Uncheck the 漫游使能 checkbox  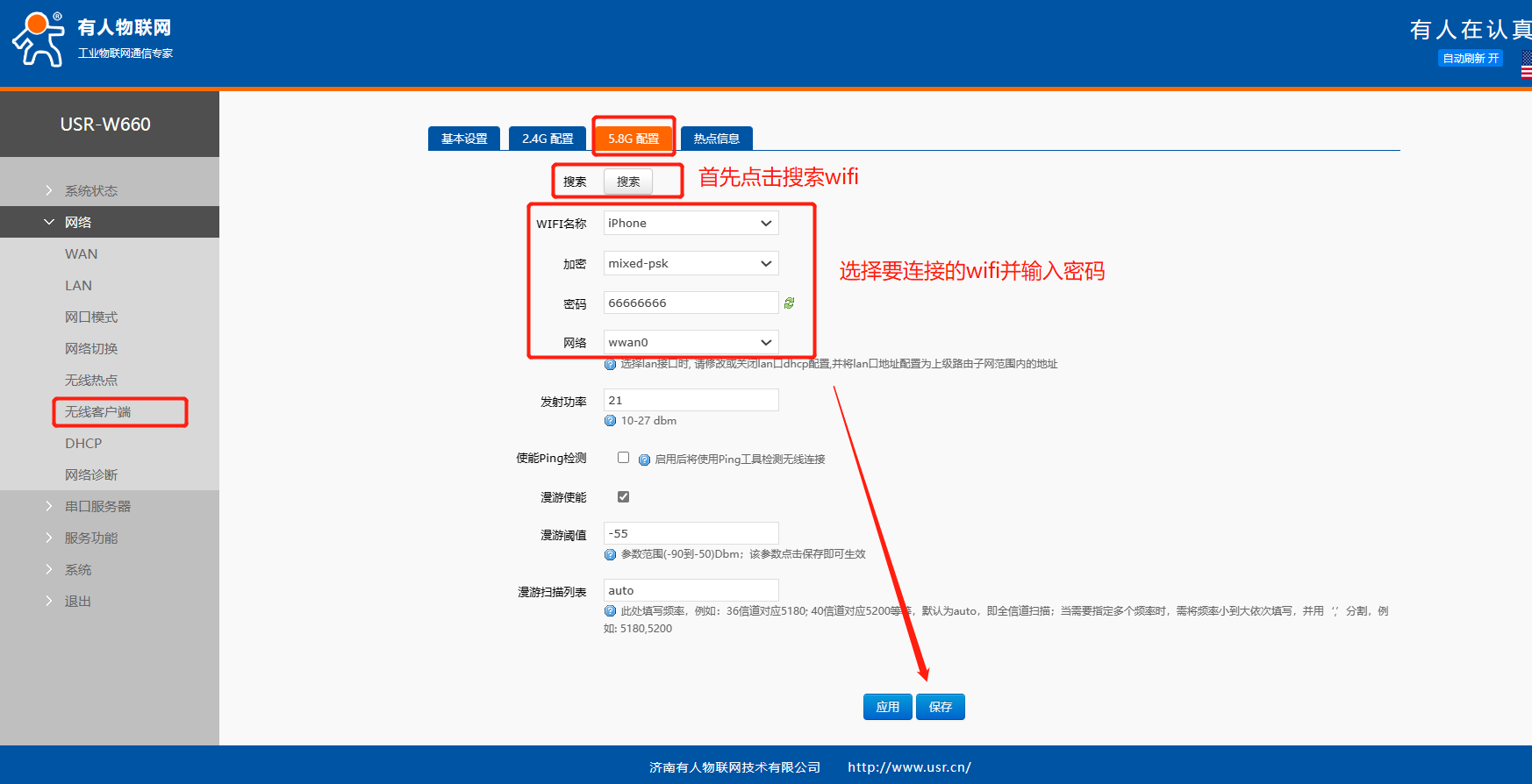coord(623,497)
